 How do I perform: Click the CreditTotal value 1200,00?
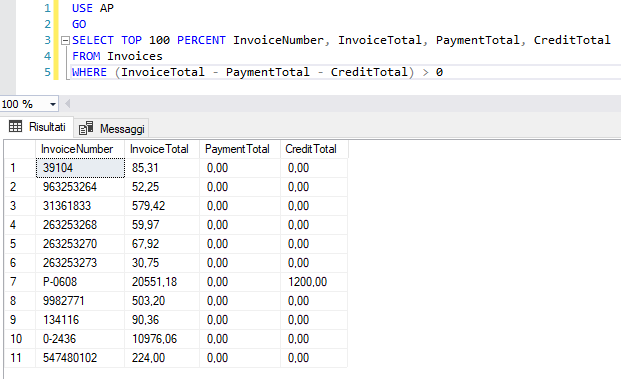[314, 282]
